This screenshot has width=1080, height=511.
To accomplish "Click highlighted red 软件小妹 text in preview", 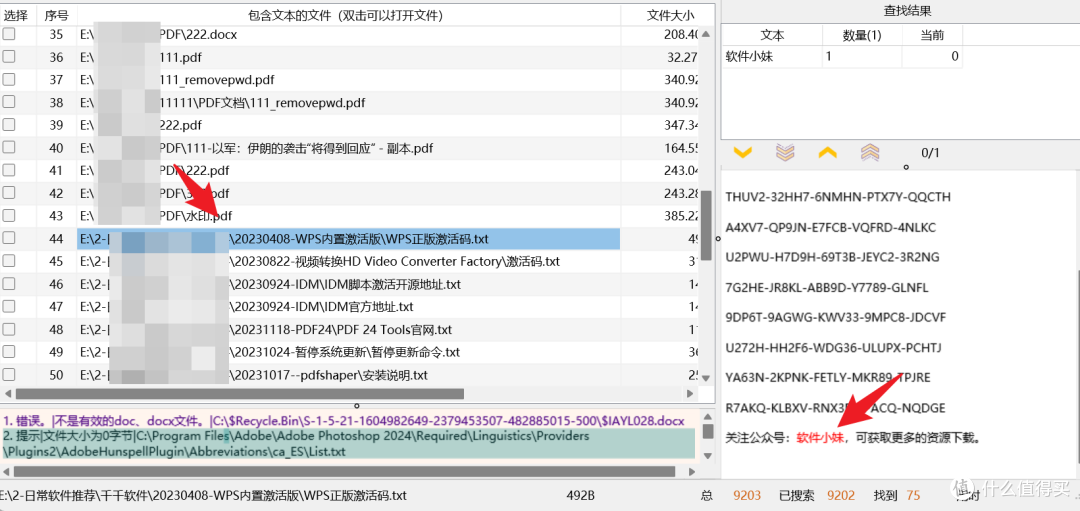I will coord(820,437).
